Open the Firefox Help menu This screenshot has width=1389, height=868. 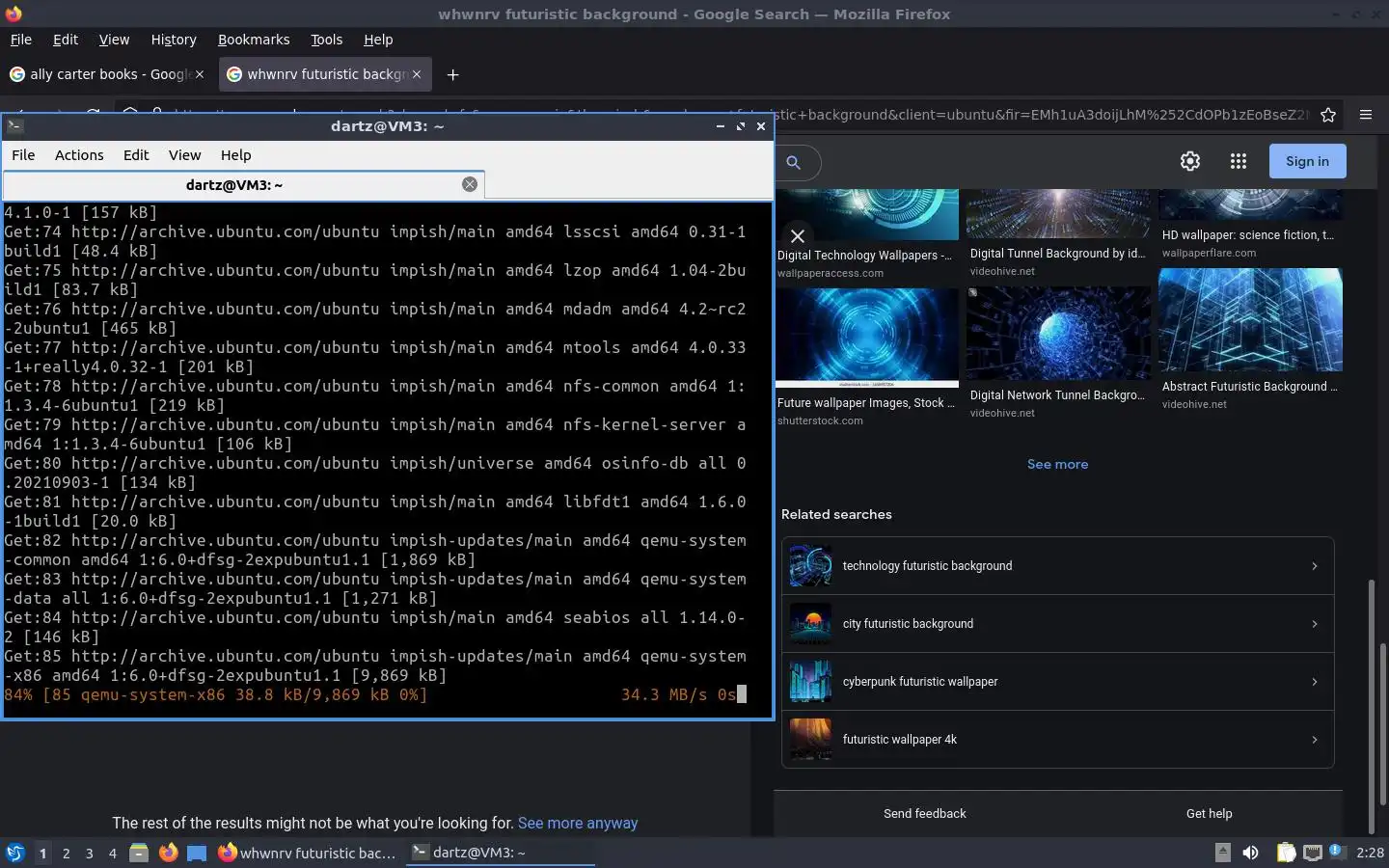378,40
